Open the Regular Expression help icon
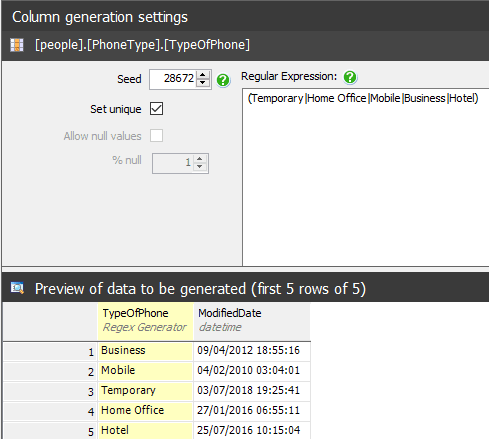Image resolution: width=489 pixels, height=439 pixels. coord(350,77)
